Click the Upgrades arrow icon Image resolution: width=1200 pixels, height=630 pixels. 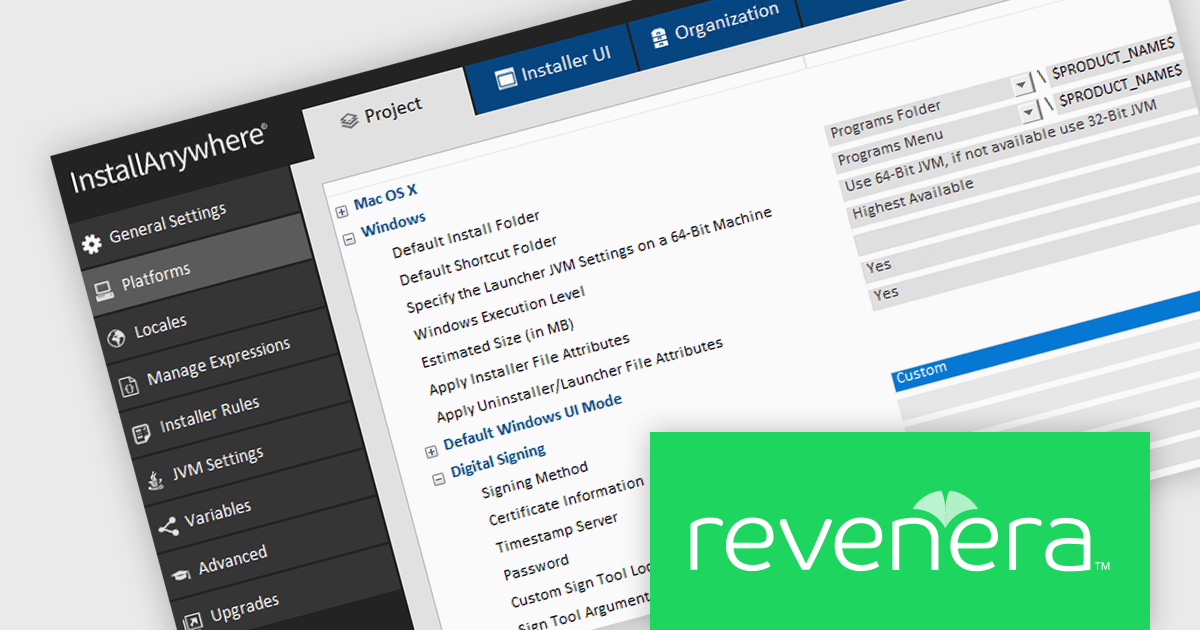pyautogui.click(x=192, y=618)
